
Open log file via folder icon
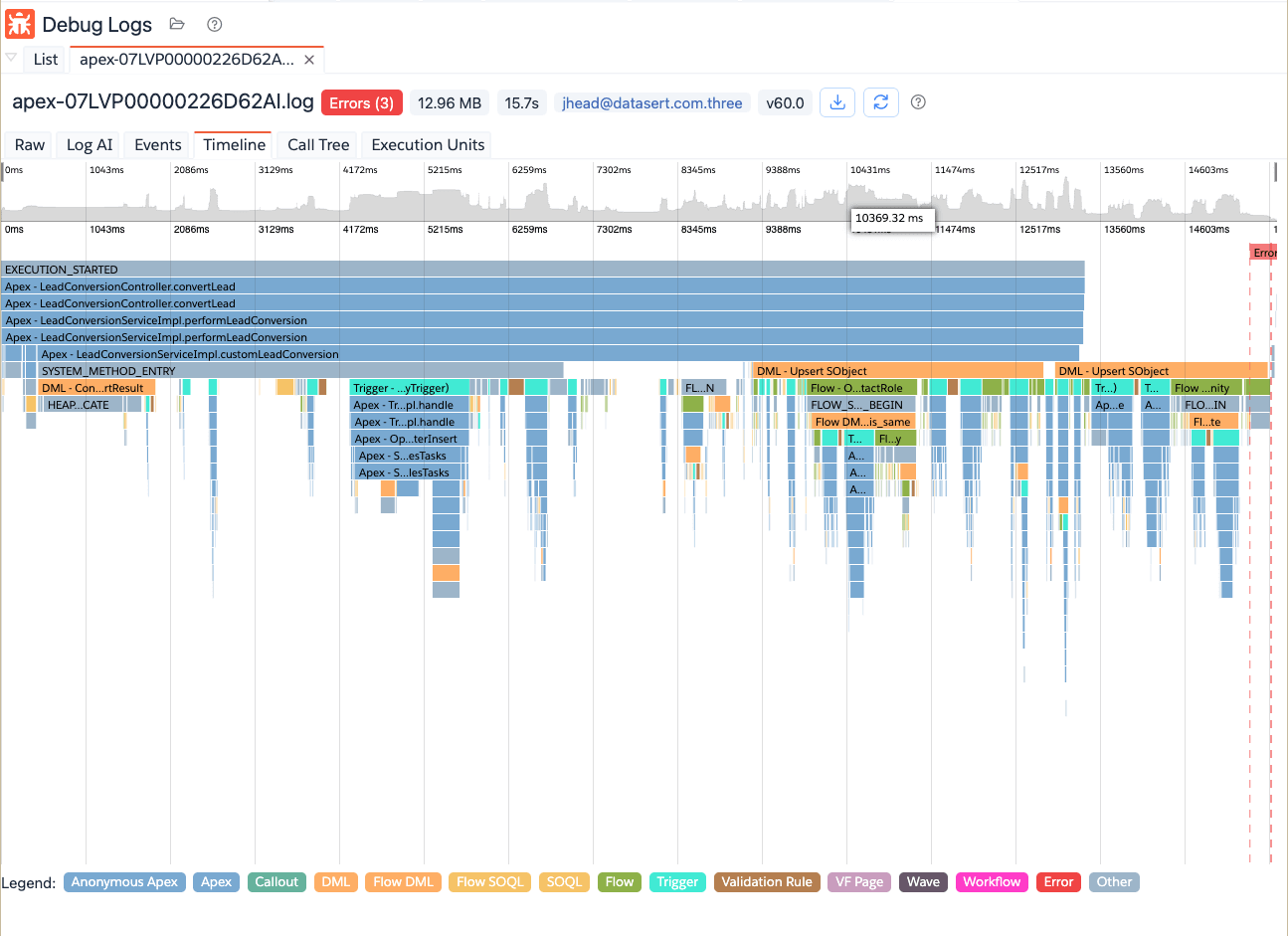[x=177, y=24]
